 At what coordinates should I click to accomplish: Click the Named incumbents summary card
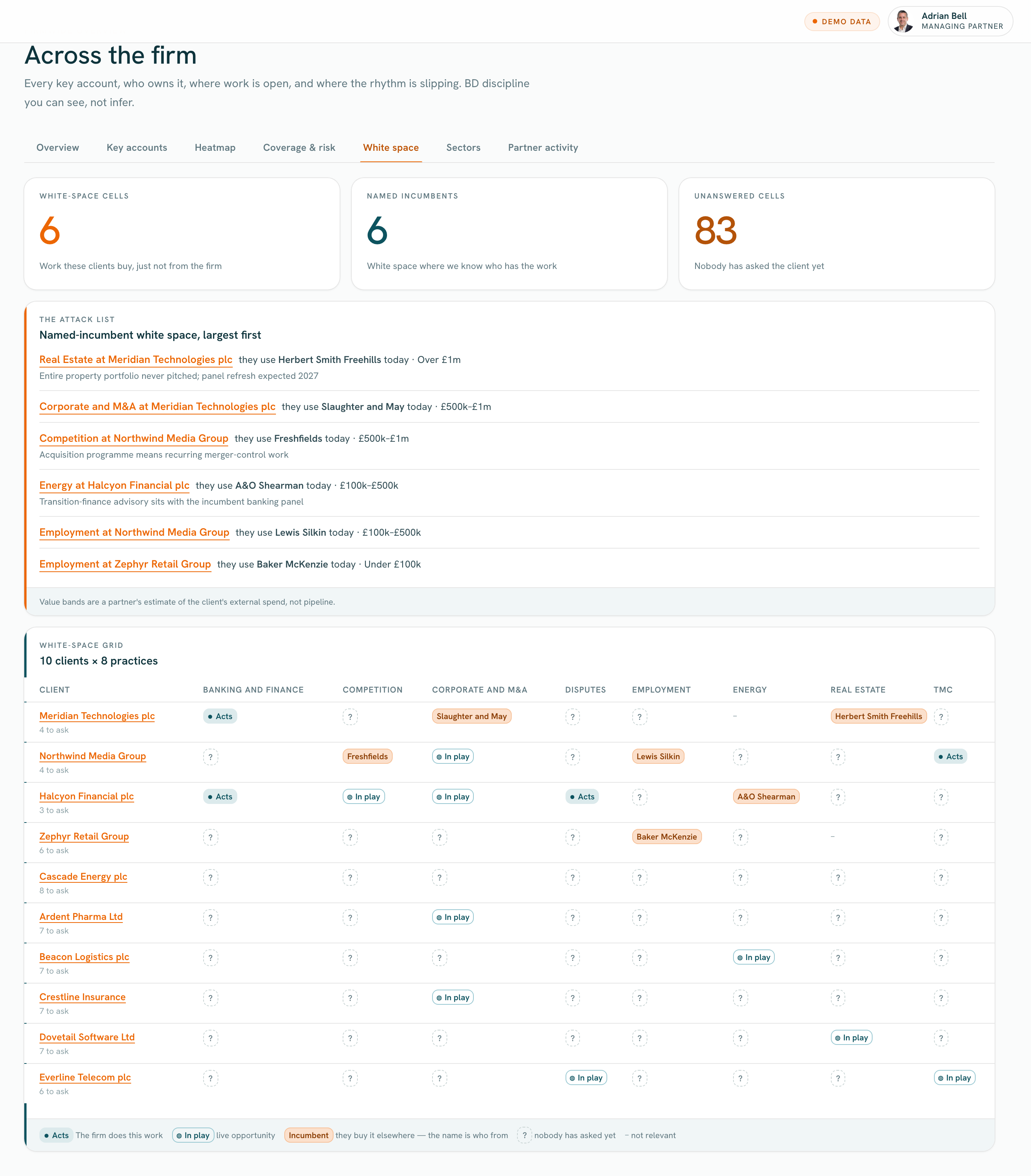509,233
